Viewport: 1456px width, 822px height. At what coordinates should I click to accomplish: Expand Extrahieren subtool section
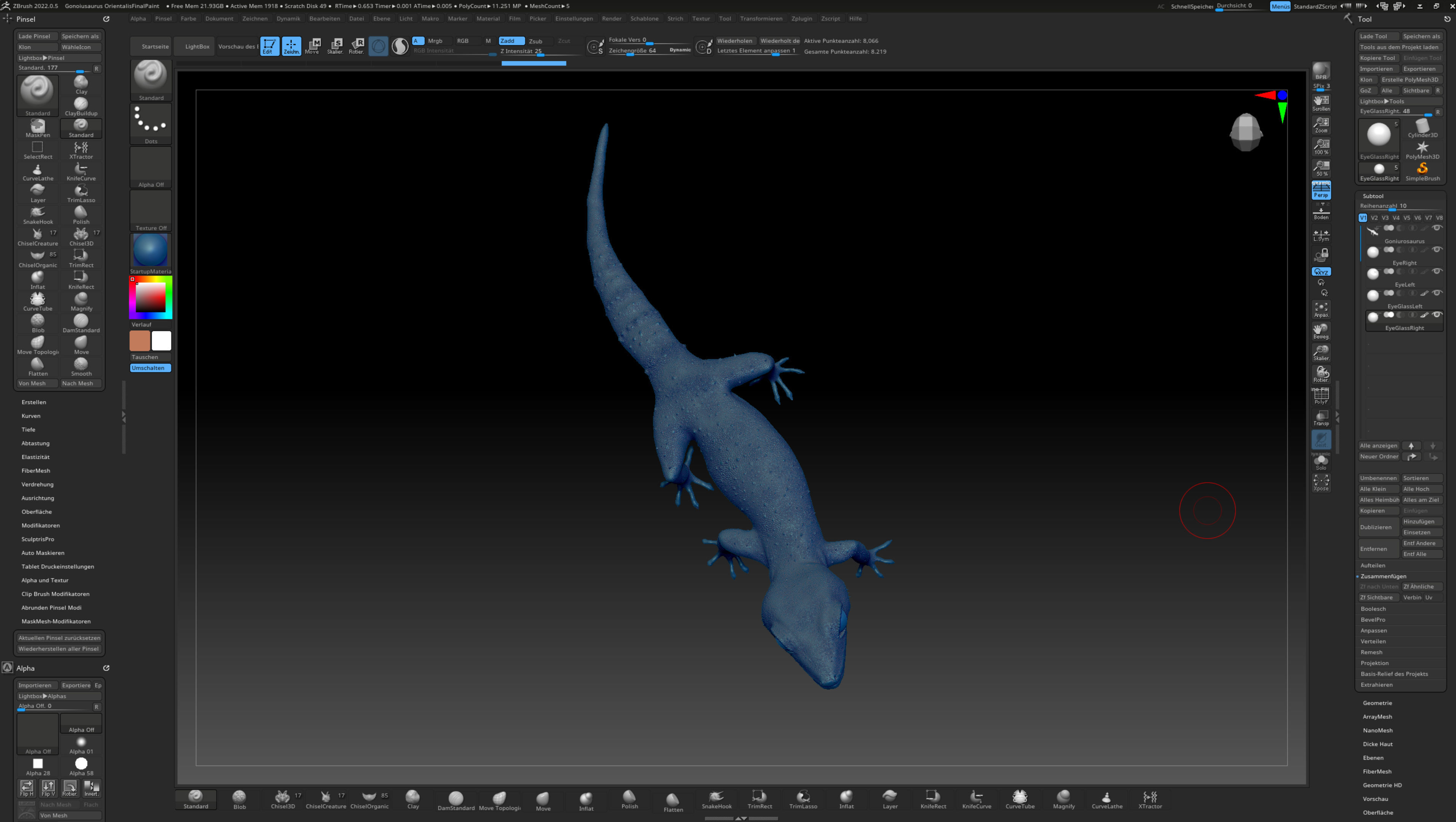[x=1376, y=685]
